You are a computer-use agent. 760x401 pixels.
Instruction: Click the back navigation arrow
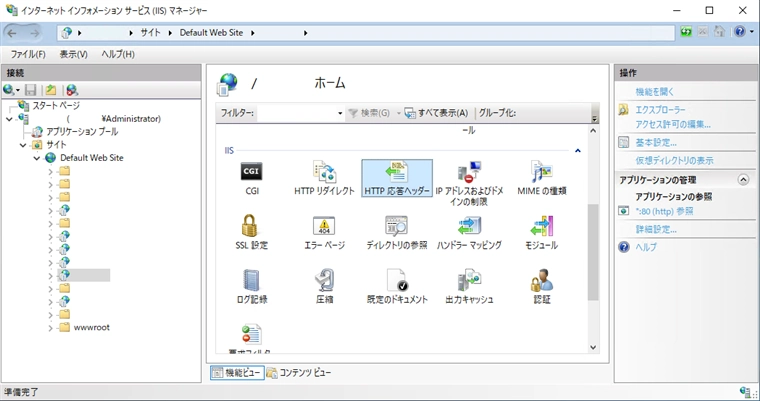12,33
